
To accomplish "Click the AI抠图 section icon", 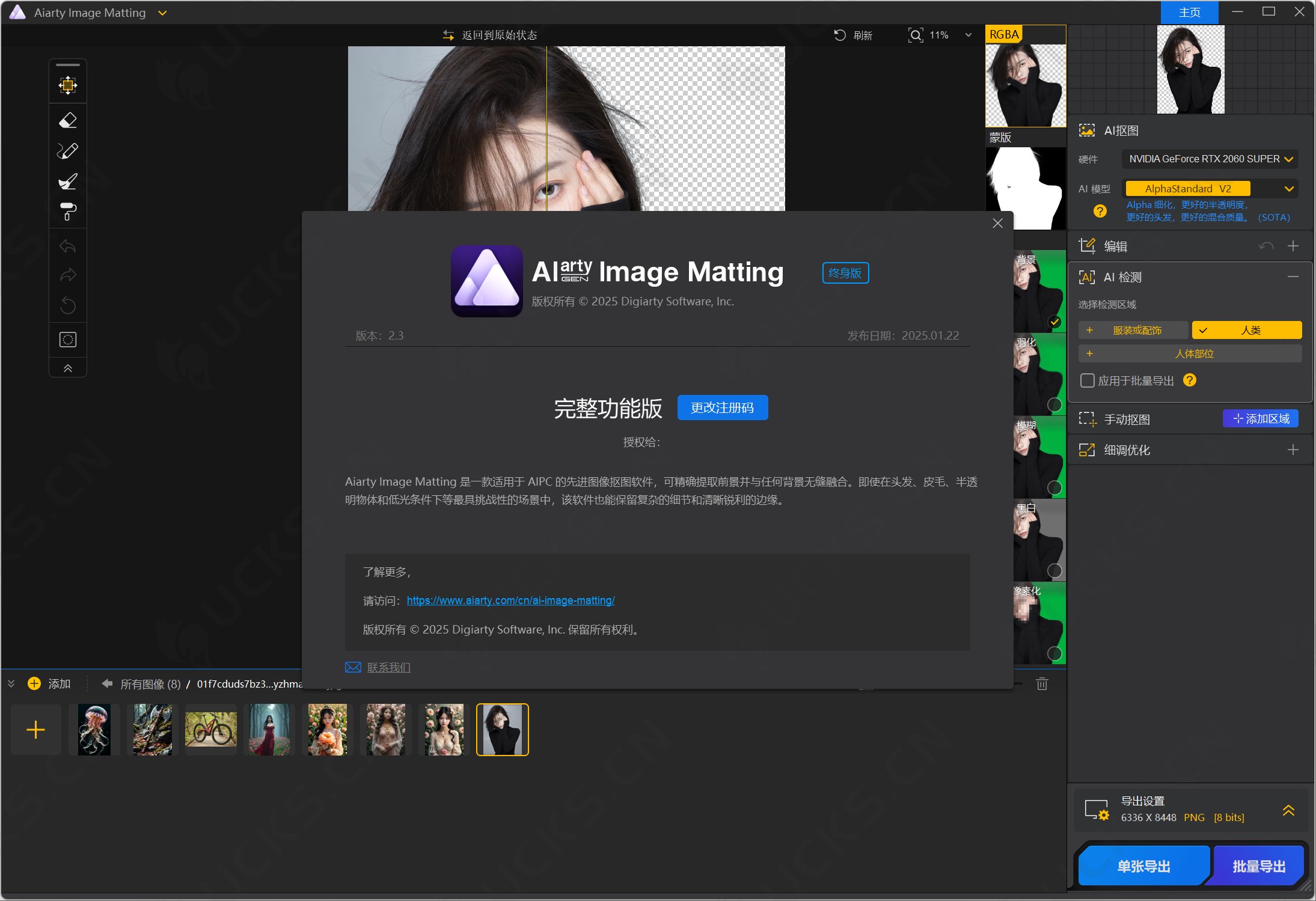I will point(1087,130).
